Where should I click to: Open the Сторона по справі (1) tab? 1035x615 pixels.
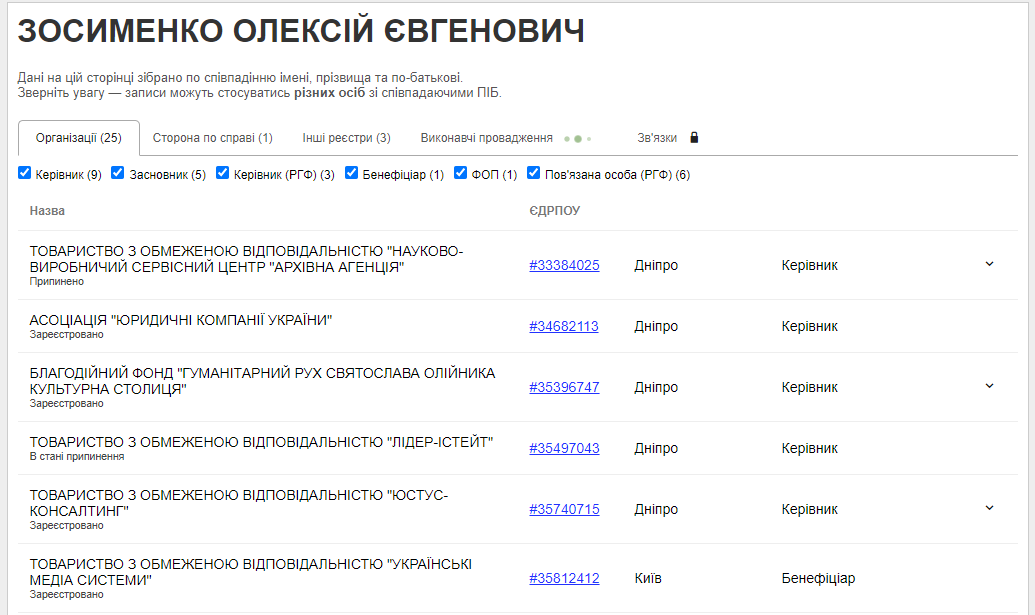212,138
